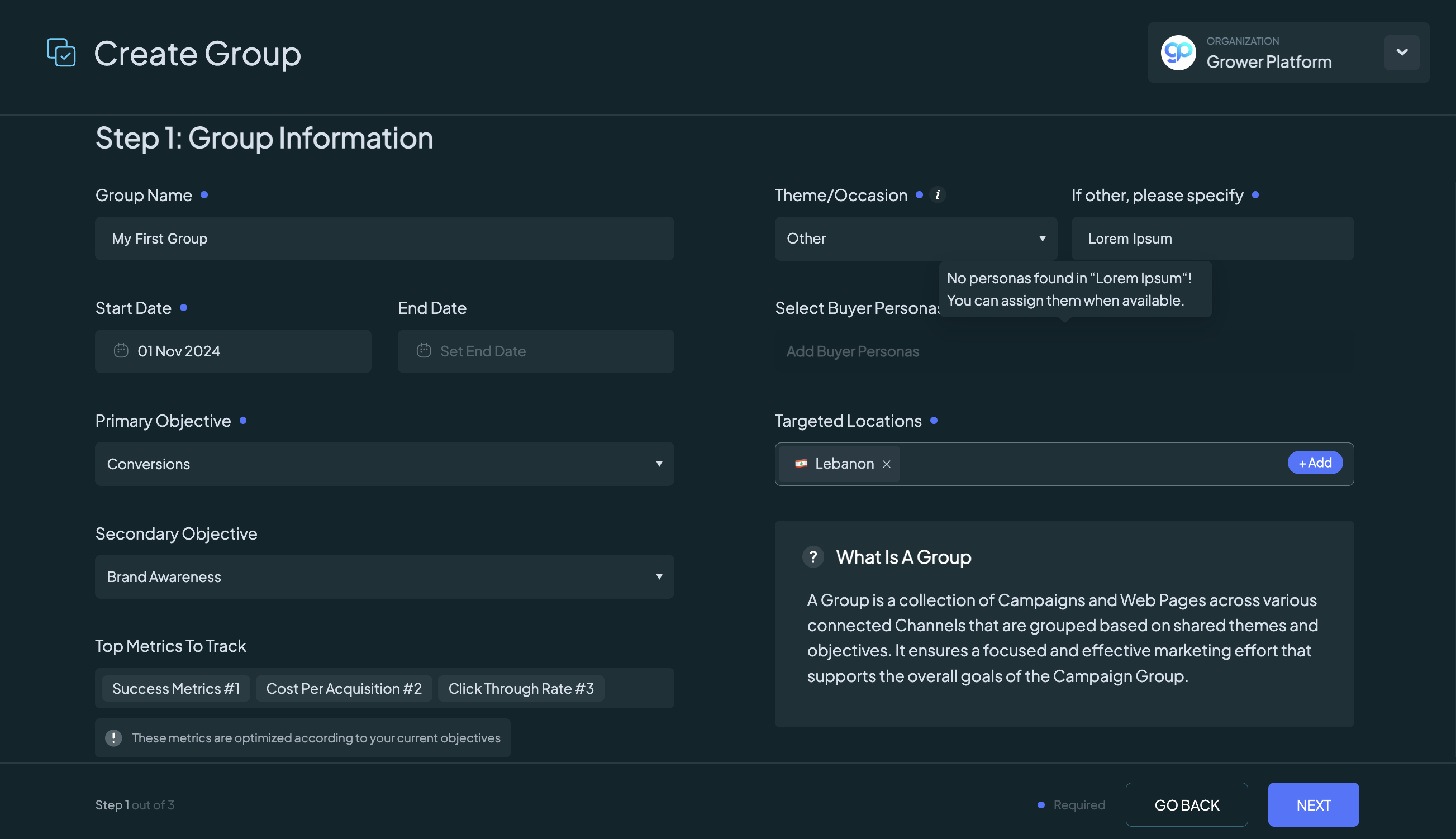Open the Secondary Objective Brand Awareness dropdown
The image size is (1456, 839).
(x=384, y=576)
